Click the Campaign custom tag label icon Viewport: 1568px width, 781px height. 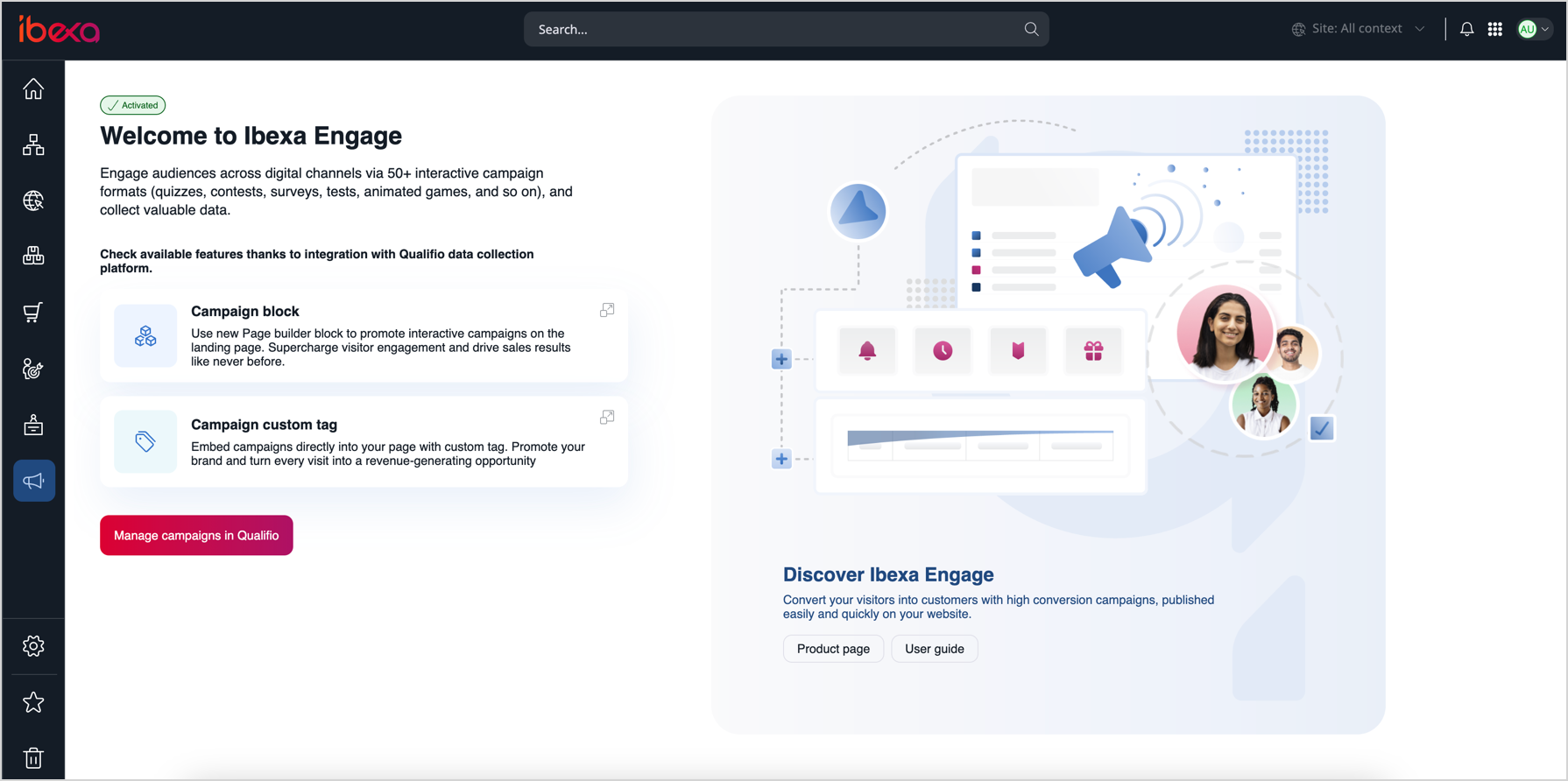(x=145, y=441)
